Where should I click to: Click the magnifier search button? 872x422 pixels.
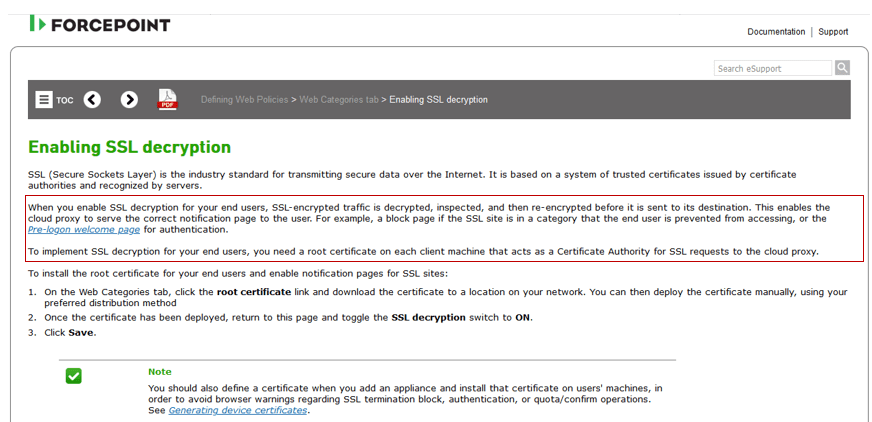point(842,68)
